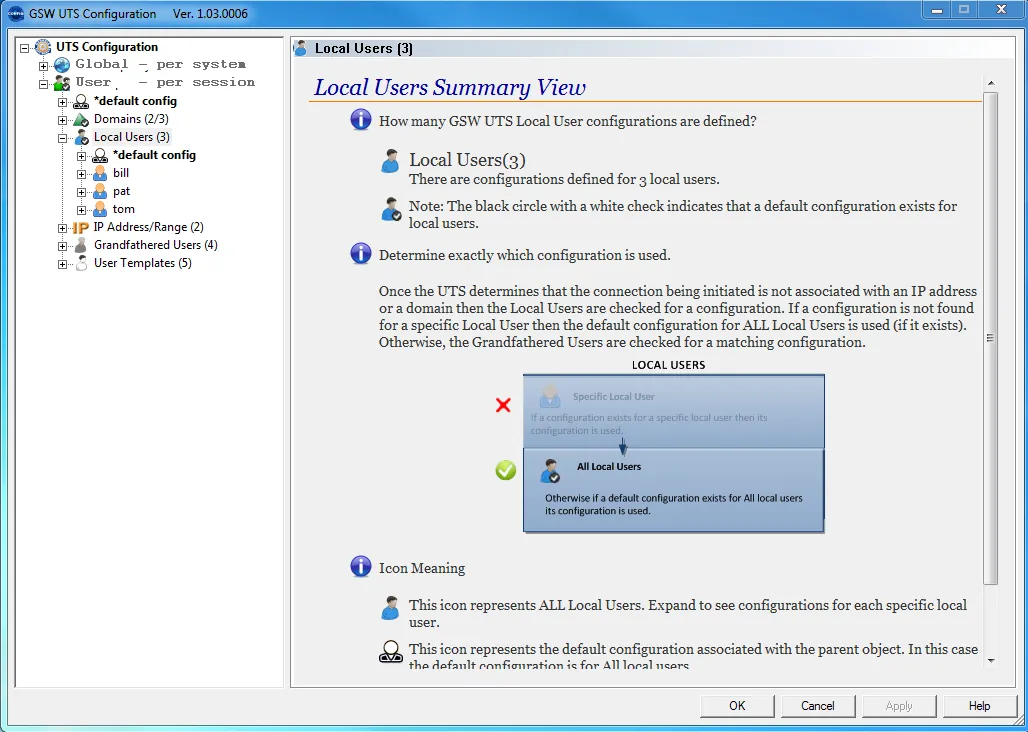The height and width of the screenshot is (732, 1028).
Task: Click the user icon in Local Users header bar
Action: point(300,48)
